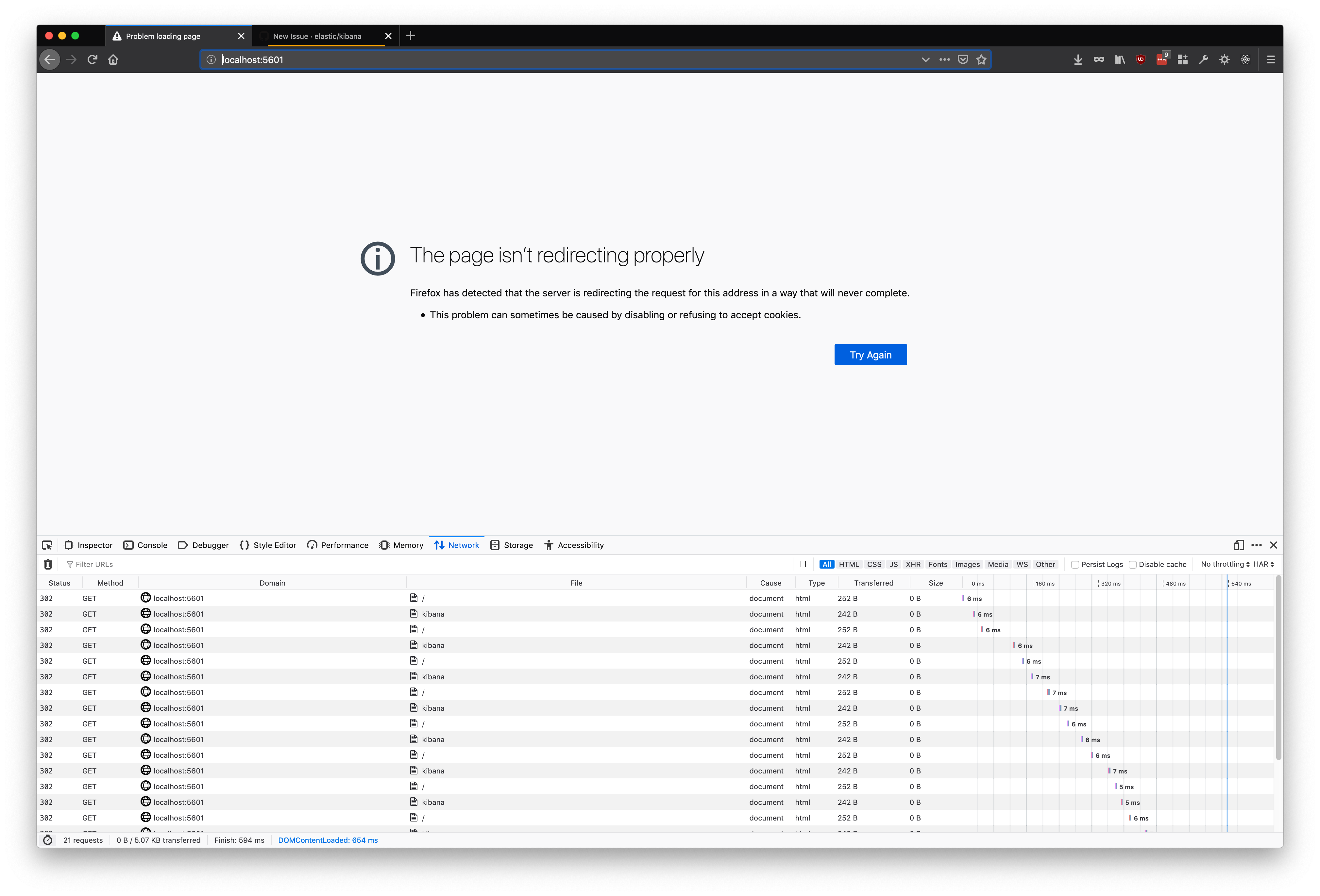Enable the Persist Logs checkbox
Screen dimensions: 1320x896
(x=1075, y=564)
